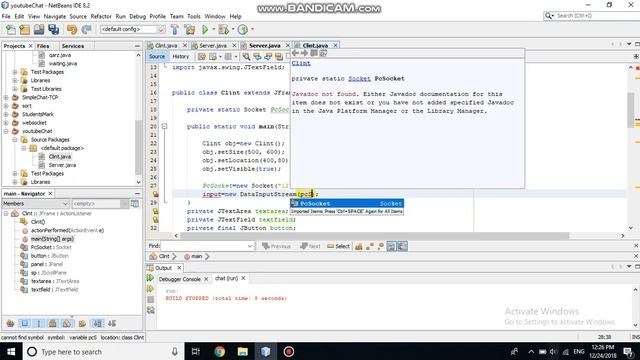
Task: Click the lightbulb hint icon on line 28
Action: (x=156, y=194)
